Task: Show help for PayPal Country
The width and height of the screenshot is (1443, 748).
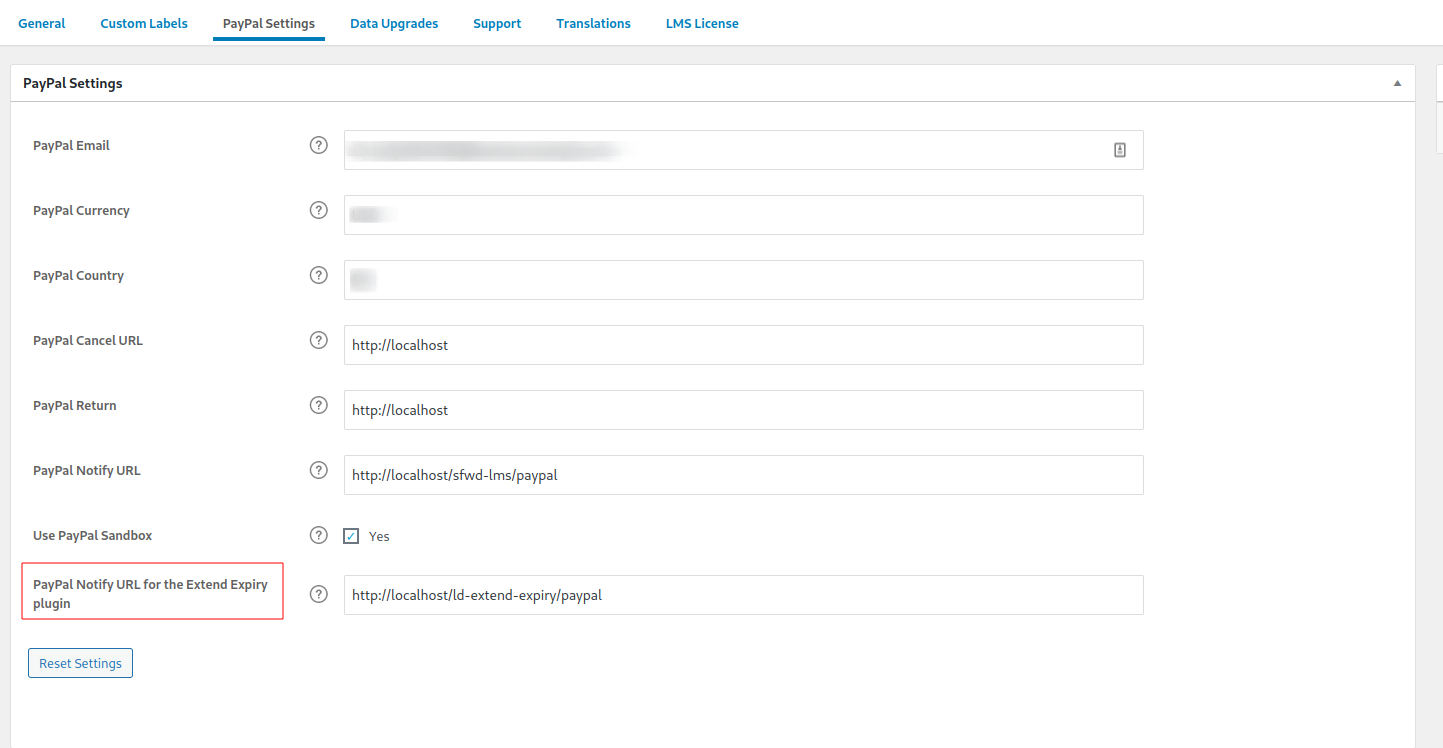Action: coord(319,275)
